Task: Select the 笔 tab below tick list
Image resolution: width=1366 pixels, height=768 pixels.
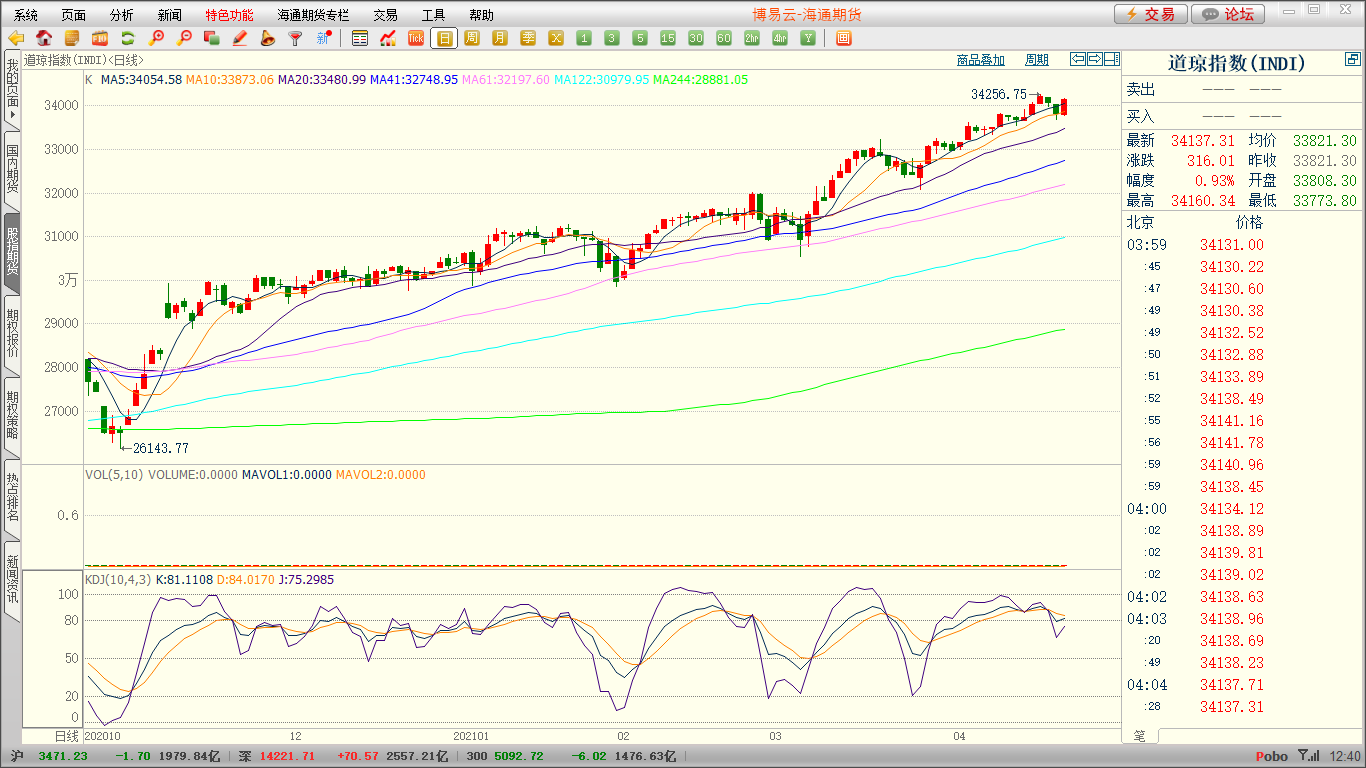Action: click(1139, 735)
